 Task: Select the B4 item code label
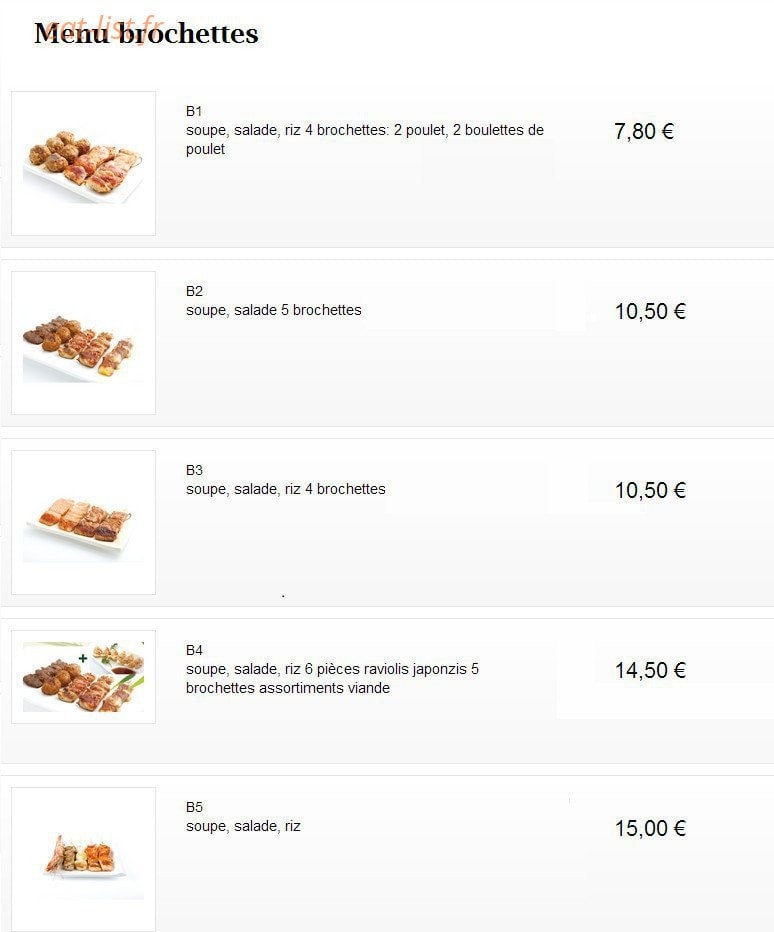point(194,650)
